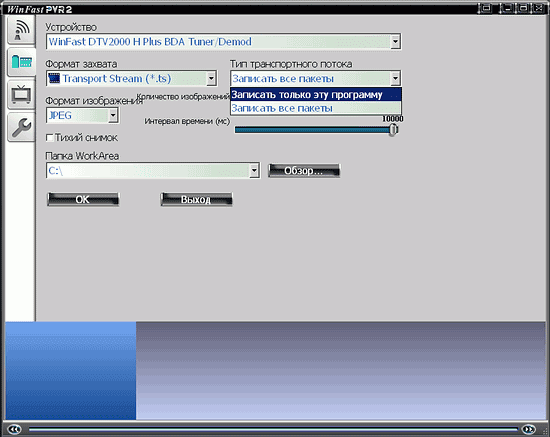The image size is (550, 437).
Task: Select Записать все пакеты list option
Action: [316, 108]
